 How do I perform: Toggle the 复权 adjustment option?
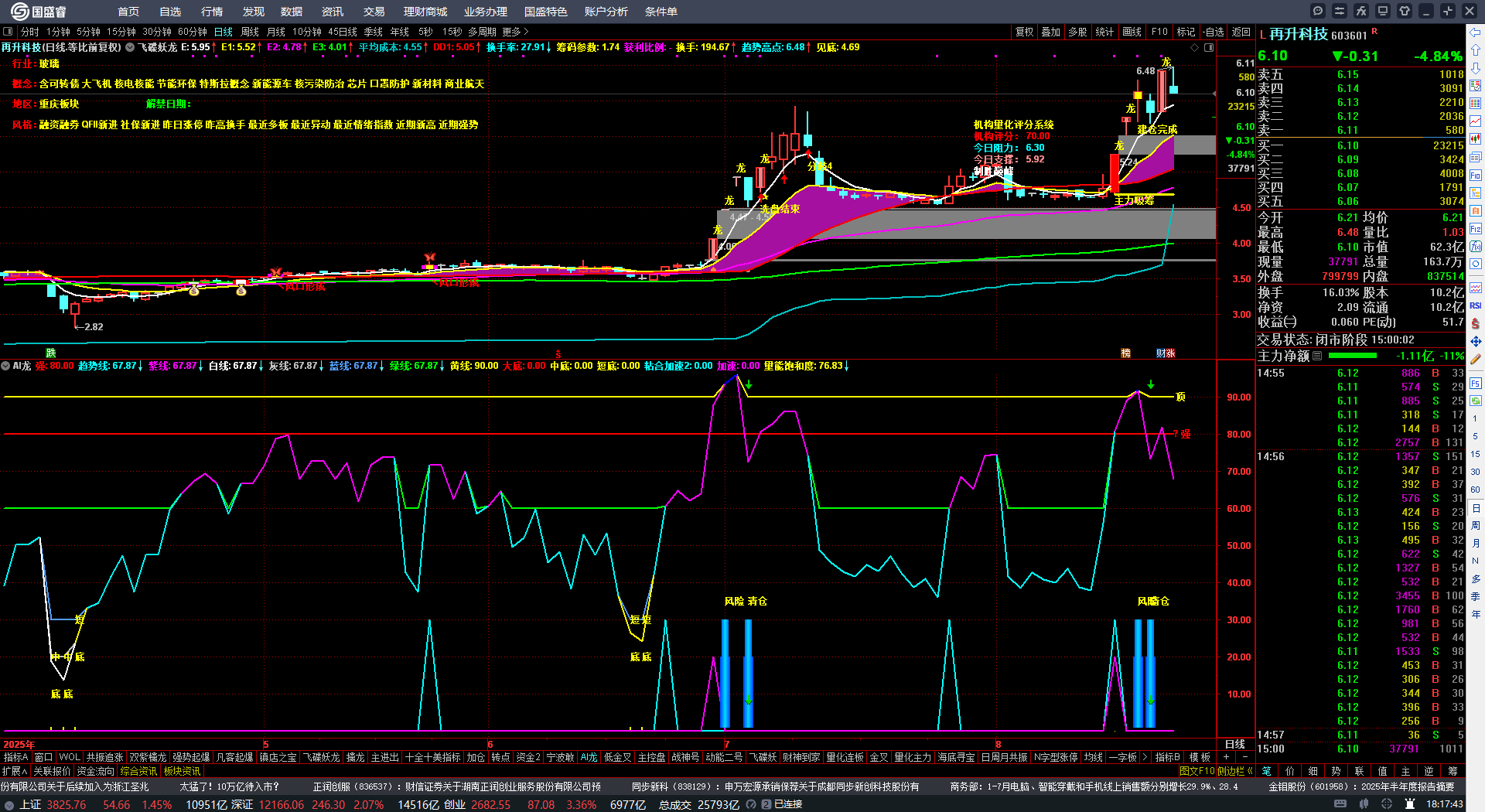1024,32
